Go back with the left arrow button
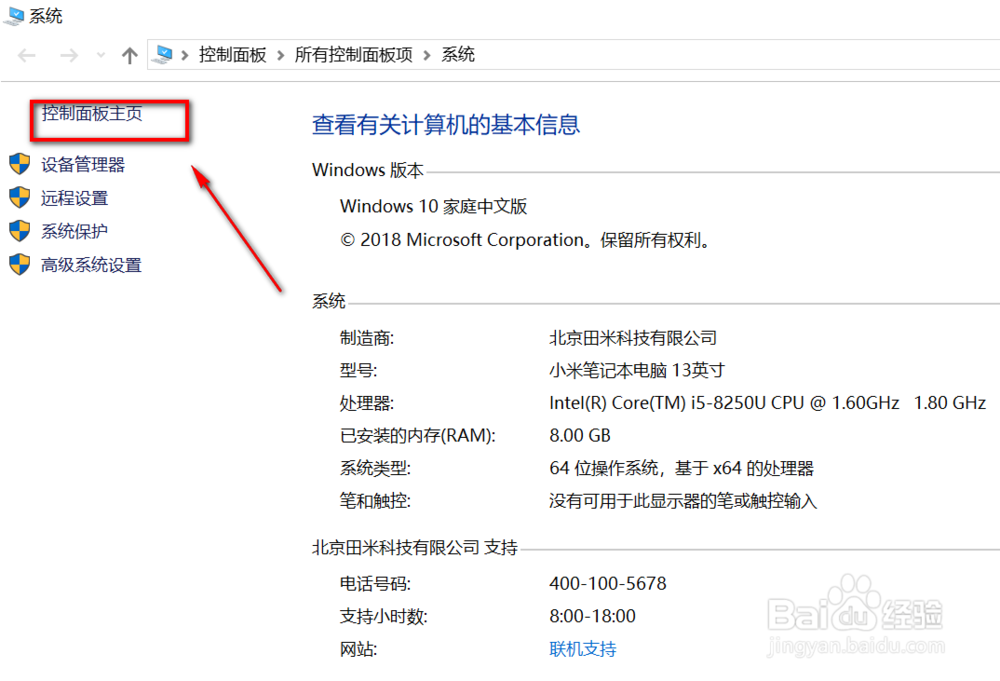1000x681 pixels. pos(27,55)
